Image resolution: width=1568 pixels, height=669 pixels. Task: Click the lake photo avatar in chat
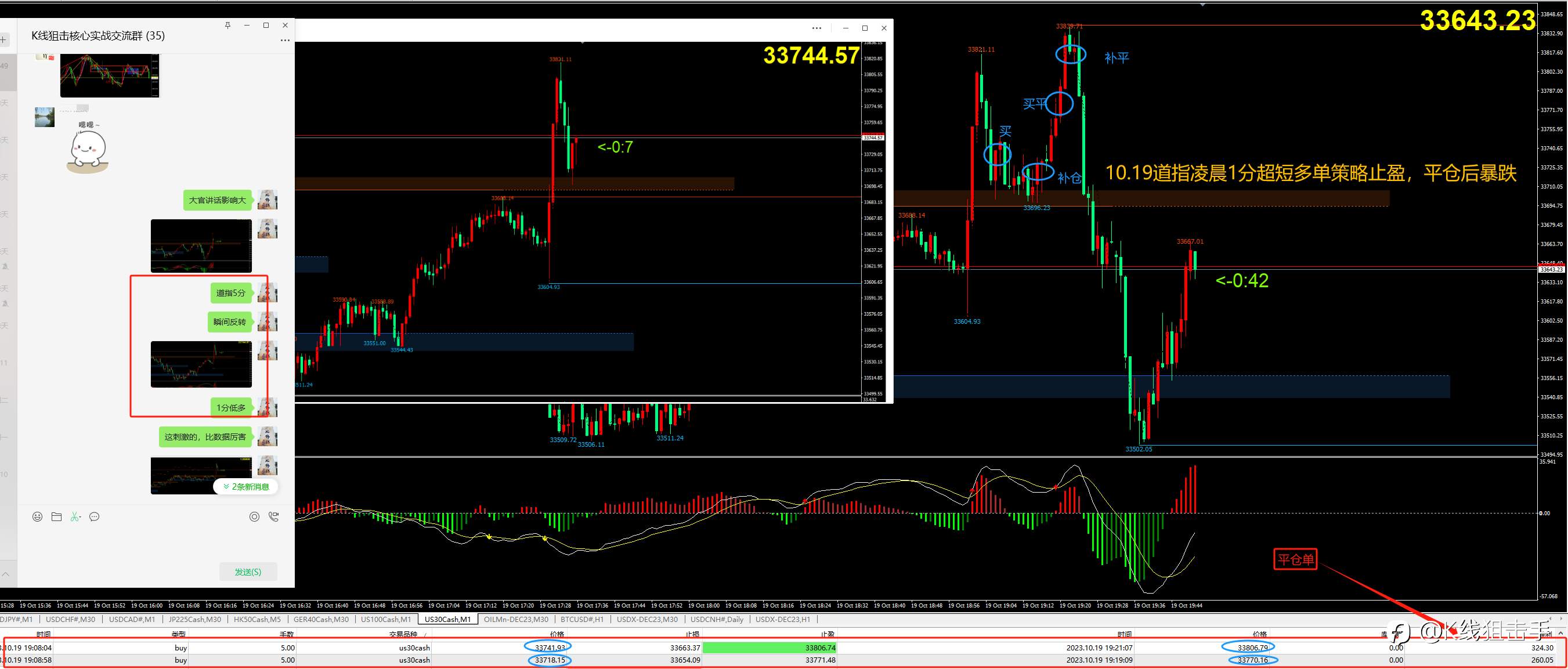pyautogui.click(x=45, y=117)
